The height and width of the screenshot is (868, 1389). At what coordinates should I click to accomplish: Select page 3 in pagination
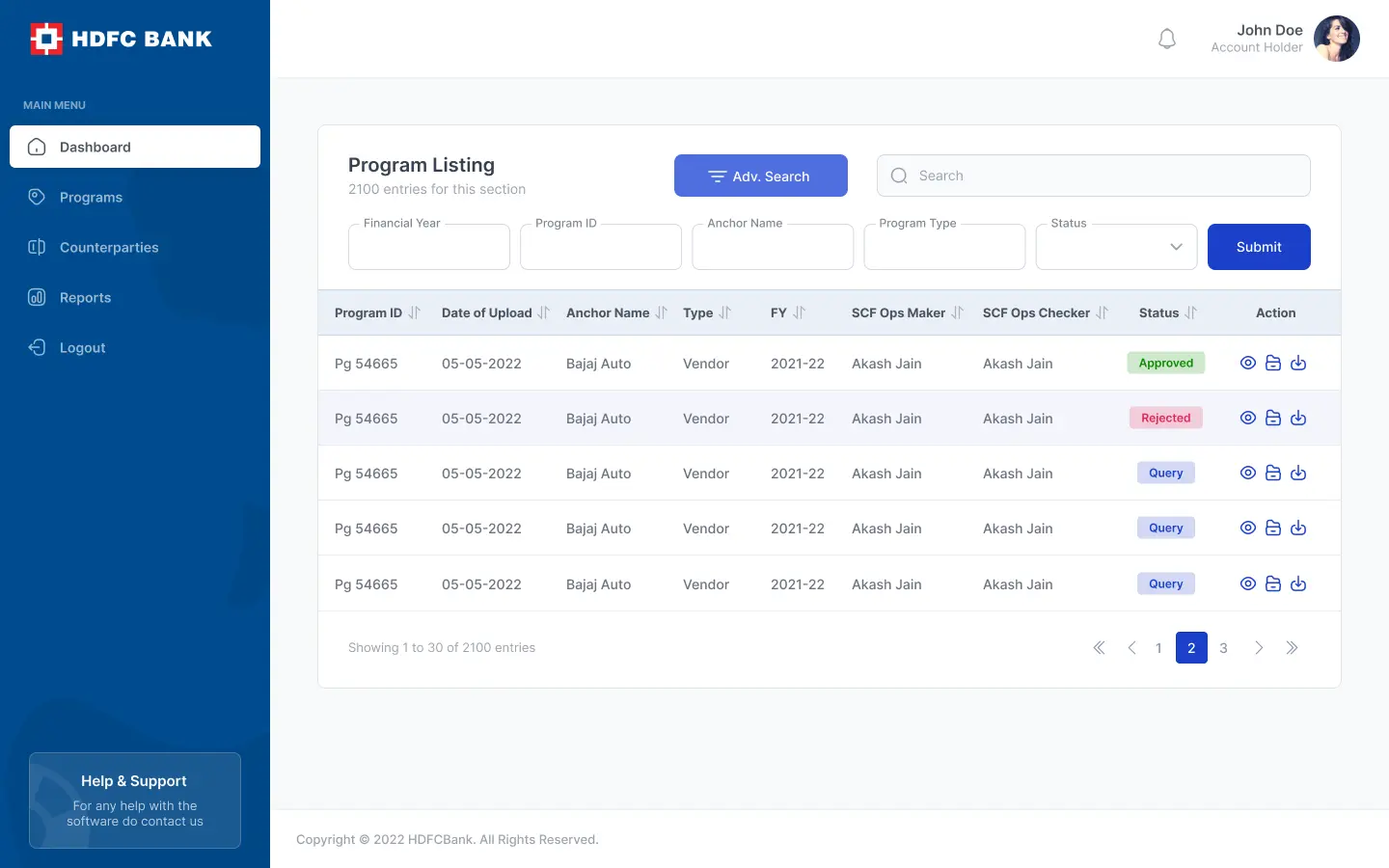[1223, 648]
